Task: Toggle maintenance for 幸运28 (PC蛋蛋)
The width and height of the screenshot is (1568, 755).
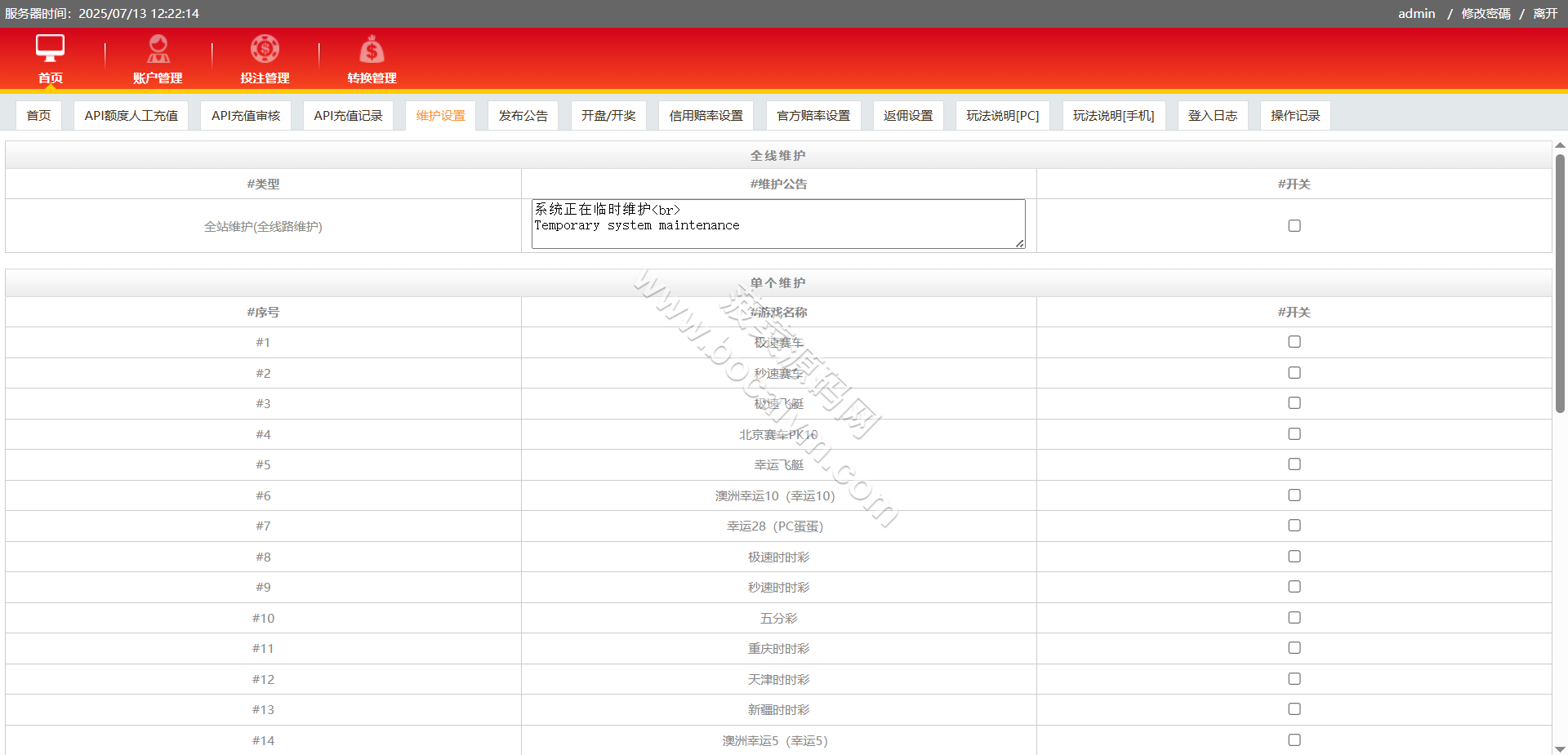Action: pyautogui.click(x=1294, y=526)
